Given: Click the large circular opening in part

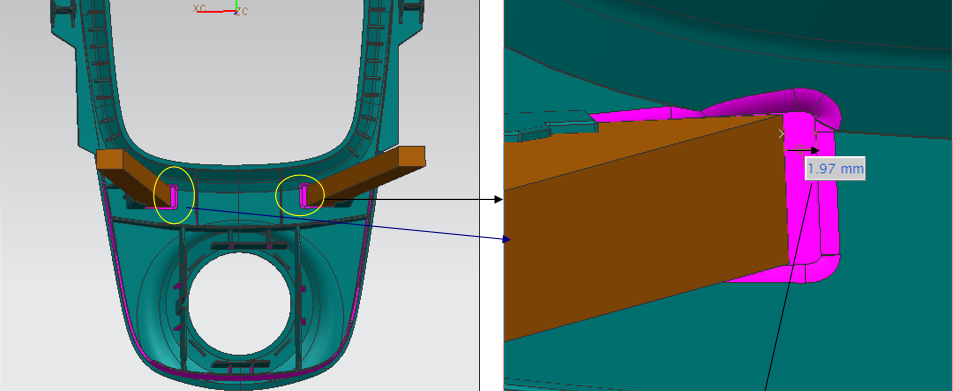Looking at the screenshot, I should [x=239, y=303].
